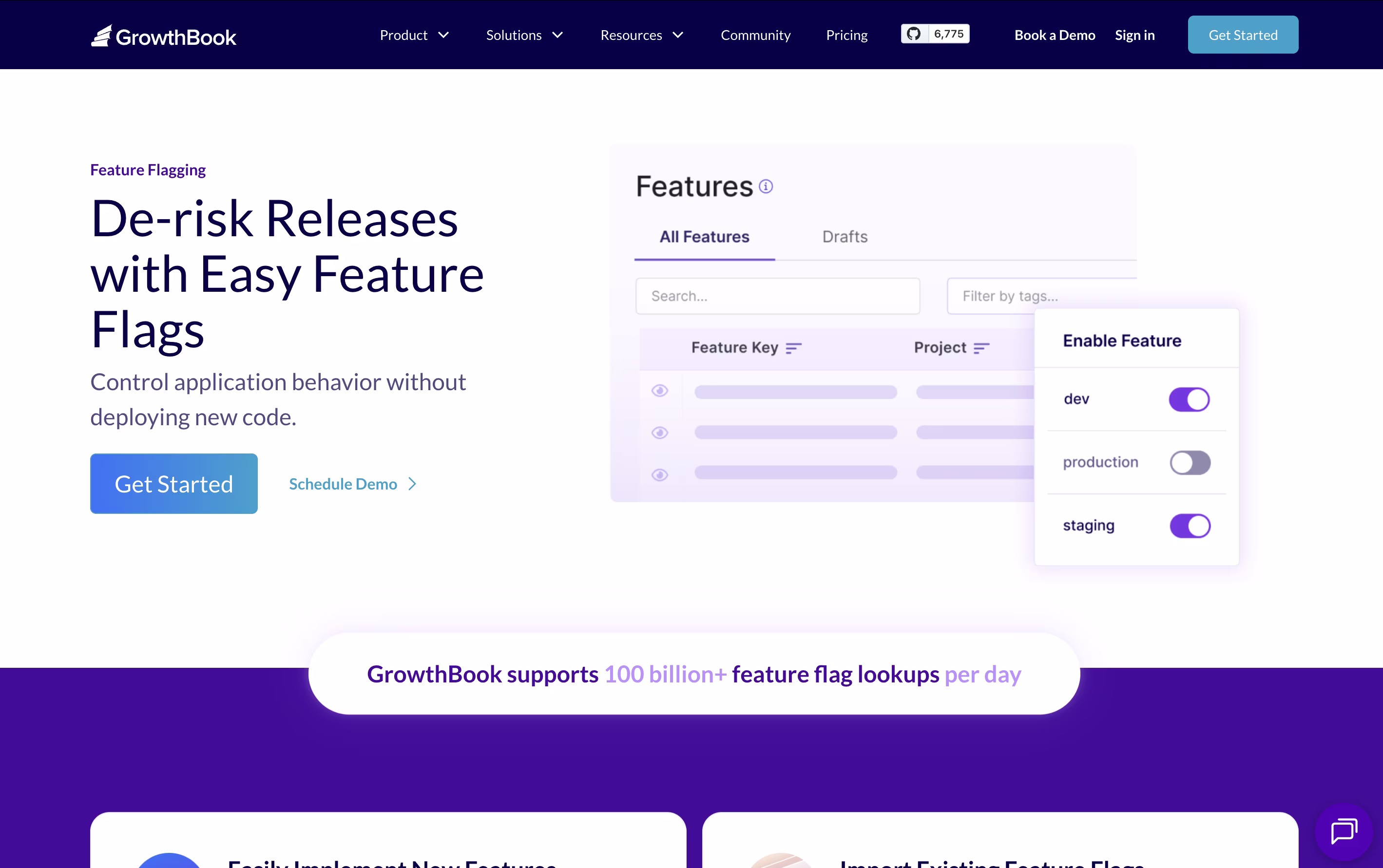Click the eye icon in second feature row
The image size is (1383, 868).
coord(660,433)
